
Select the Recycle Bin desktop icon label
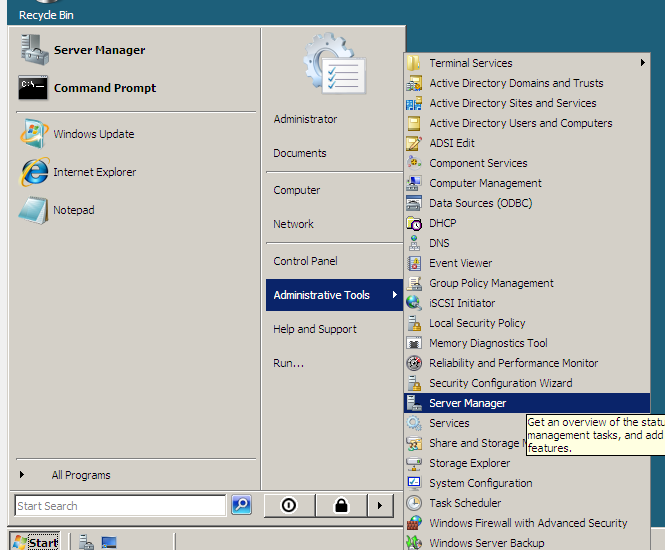(x=46, y=15)
